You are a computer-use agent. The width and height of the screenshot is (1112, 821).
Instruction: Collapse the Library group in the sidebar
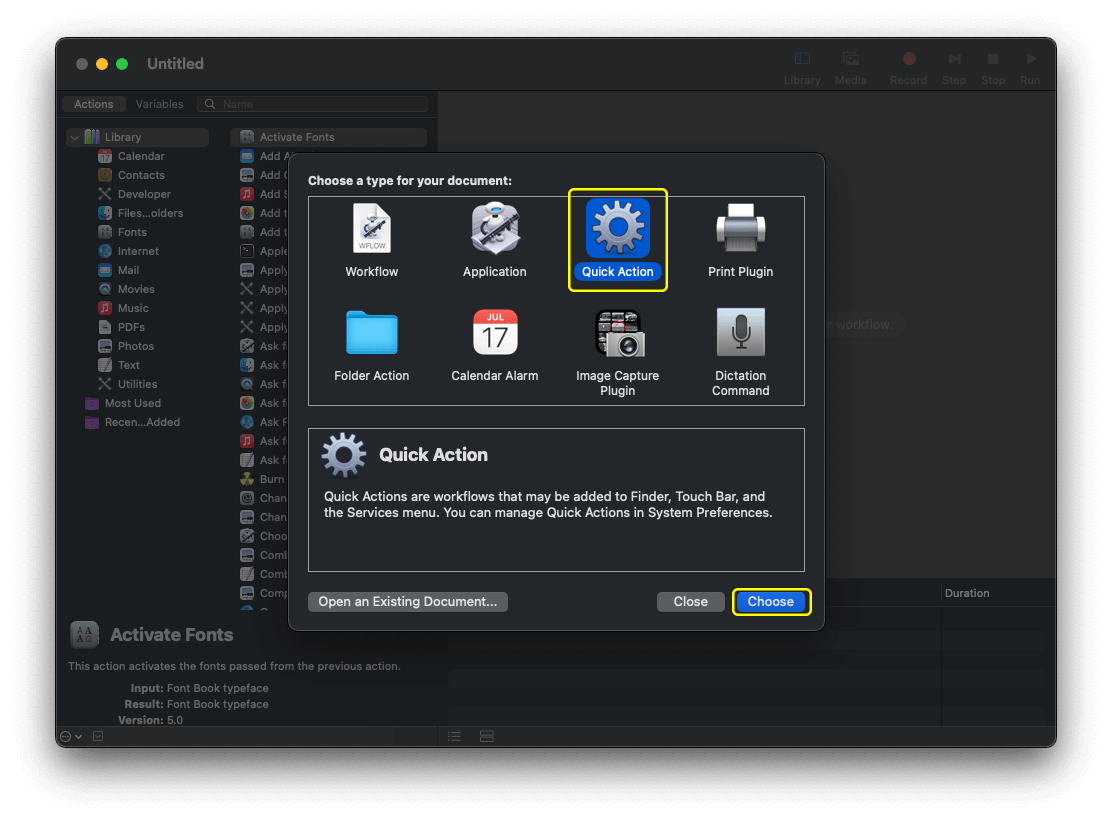(74, 137)
